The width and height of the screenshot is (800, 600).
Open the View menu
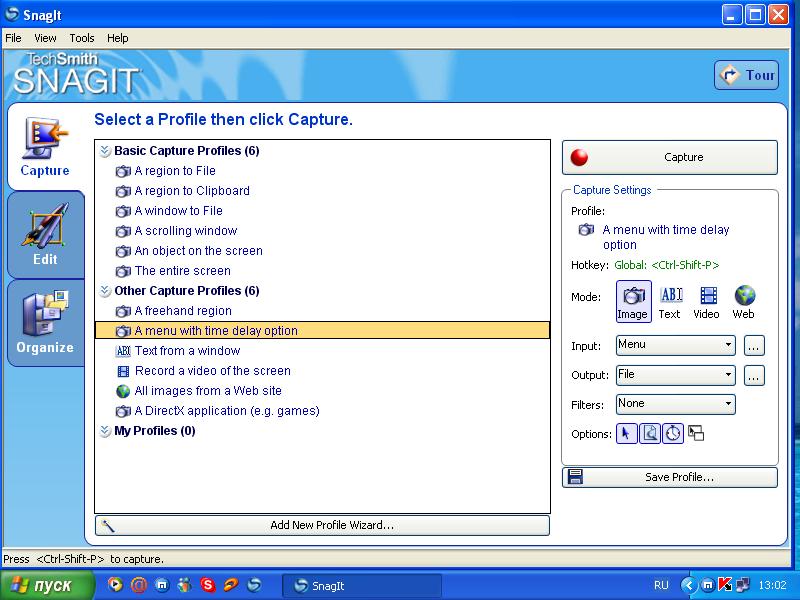(45, 38)
